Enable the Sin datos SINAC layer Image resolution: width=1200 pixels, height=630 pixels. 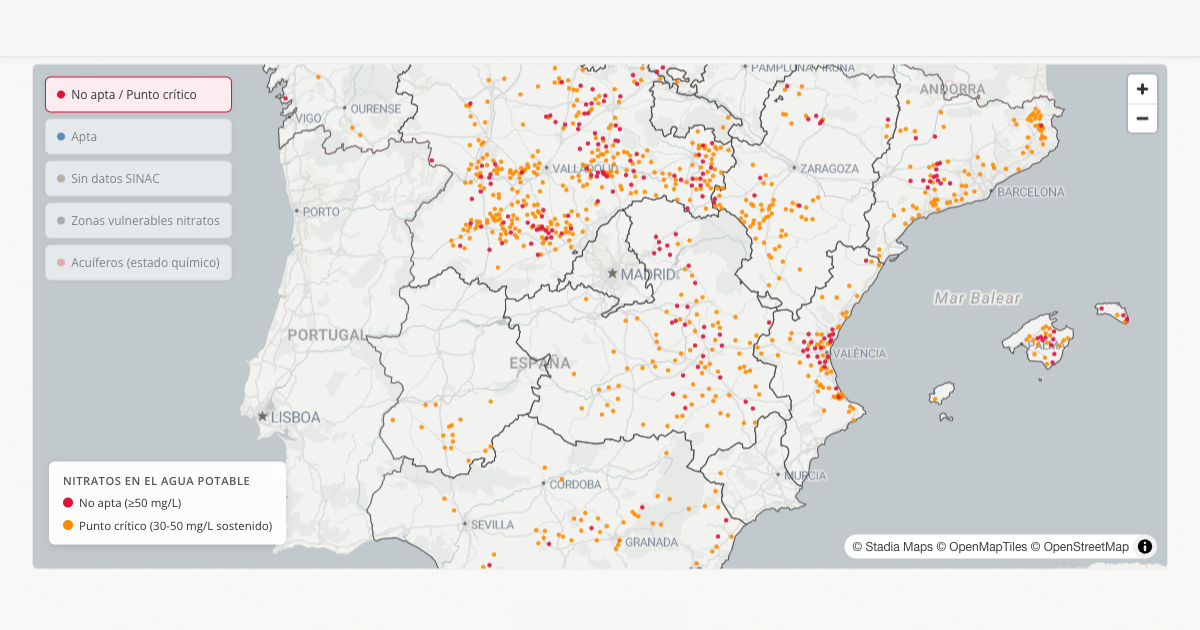tap(137, 178)
